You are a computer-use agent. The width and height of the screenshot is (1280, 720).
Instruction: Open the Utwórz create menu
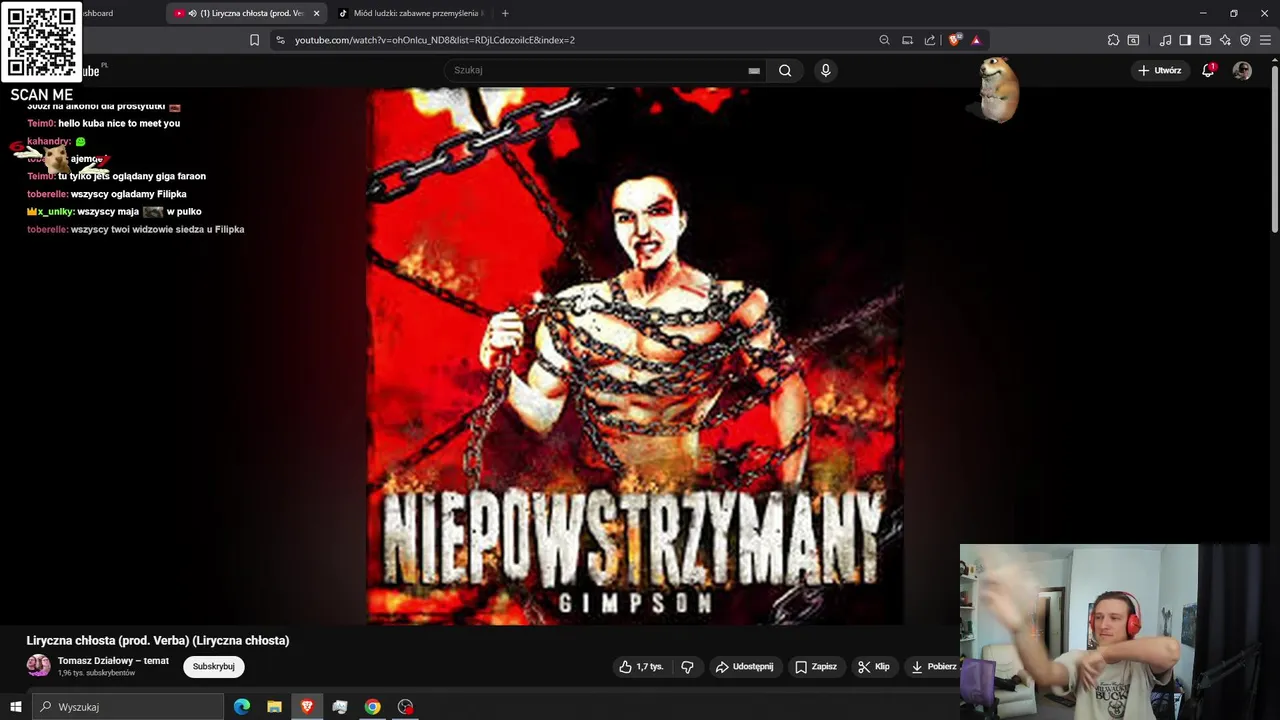pos(1160,70)
